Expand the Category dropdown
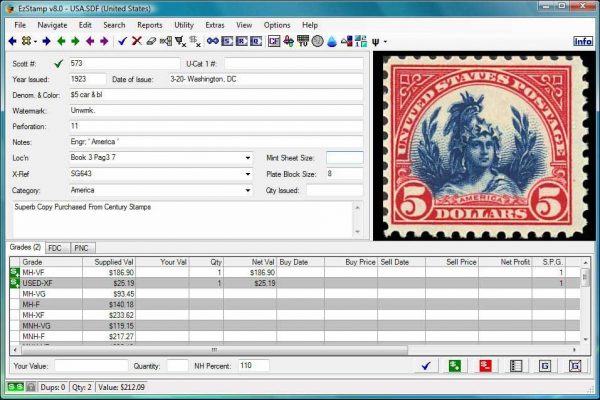Screen dimensions: 600x400 coord(247,189)
